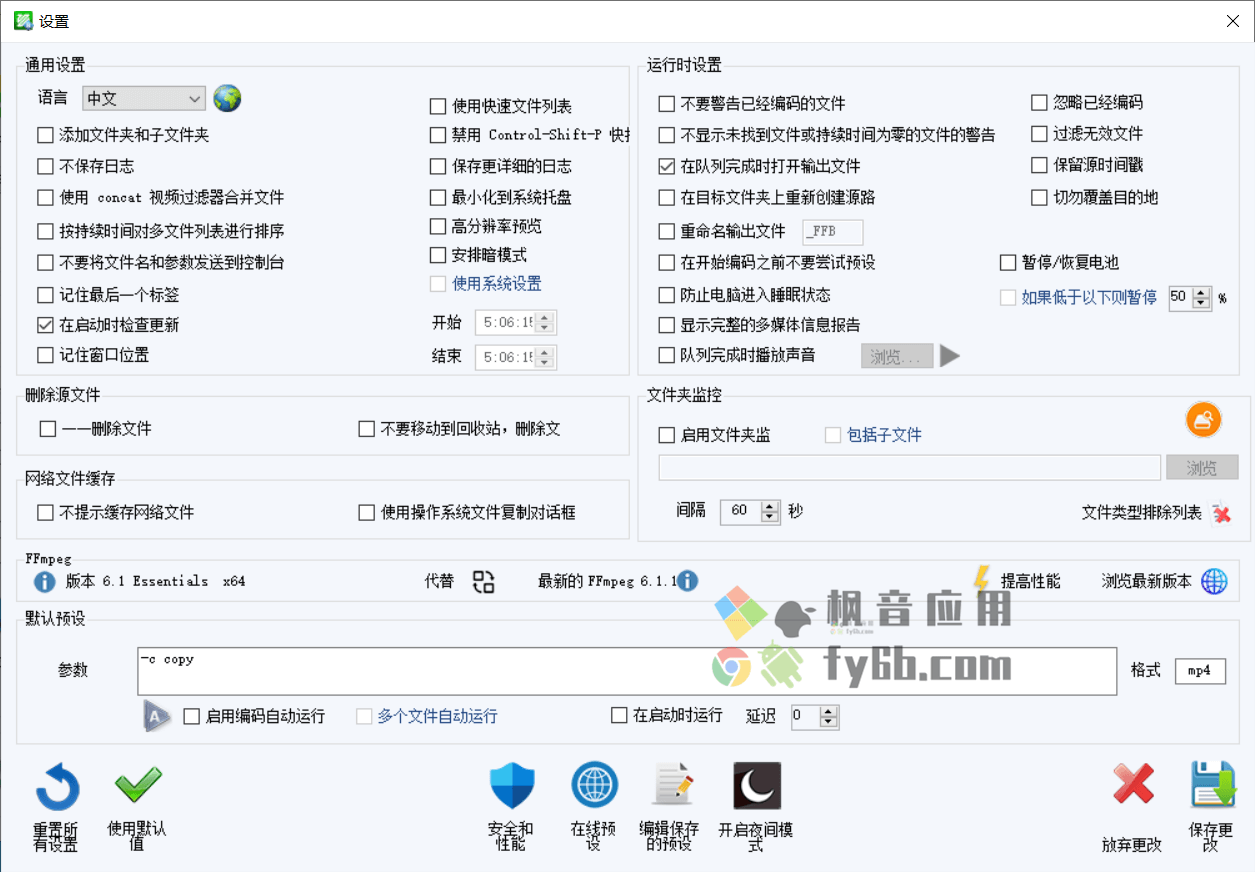
Task: Enable rename output file checkbox
Action: pyautogui.click(x=667, y=231)
